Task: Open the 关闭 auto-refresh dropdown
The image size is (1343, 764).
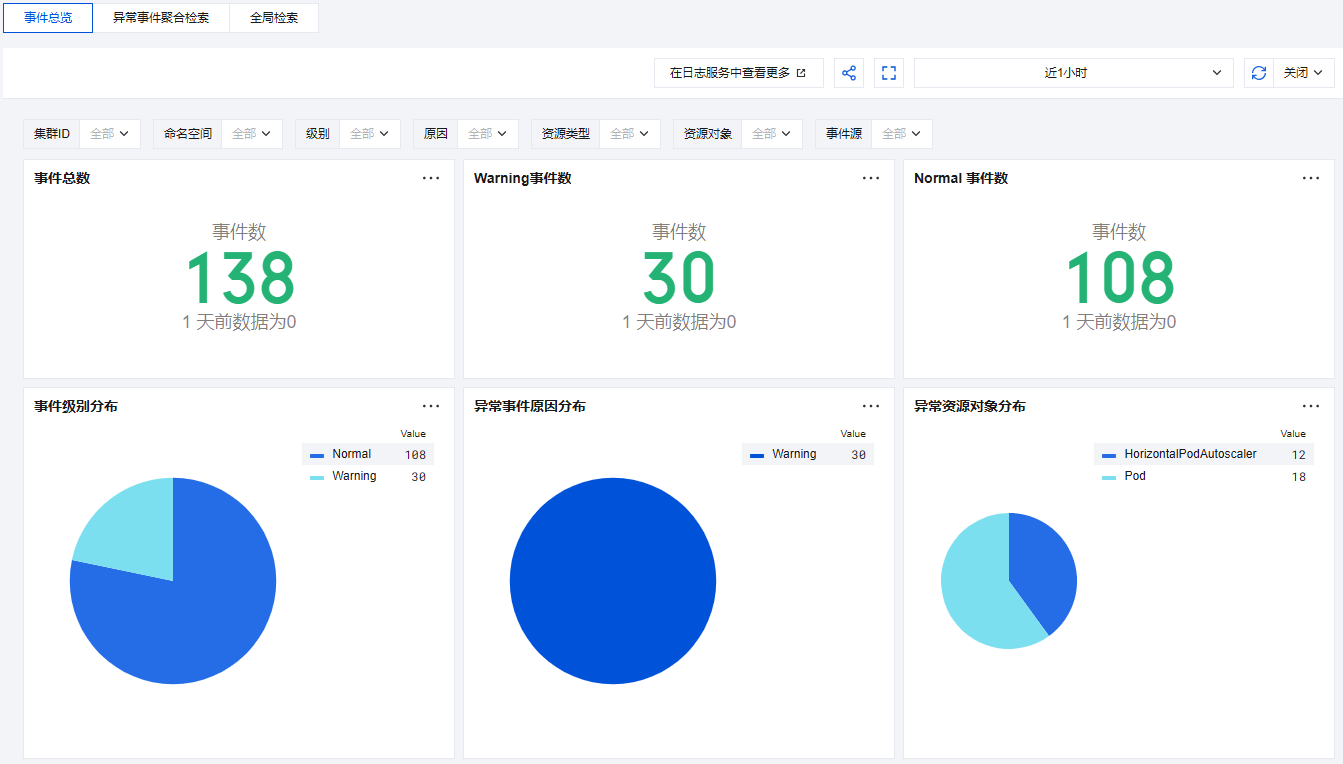Action: tap(1303, 73)
